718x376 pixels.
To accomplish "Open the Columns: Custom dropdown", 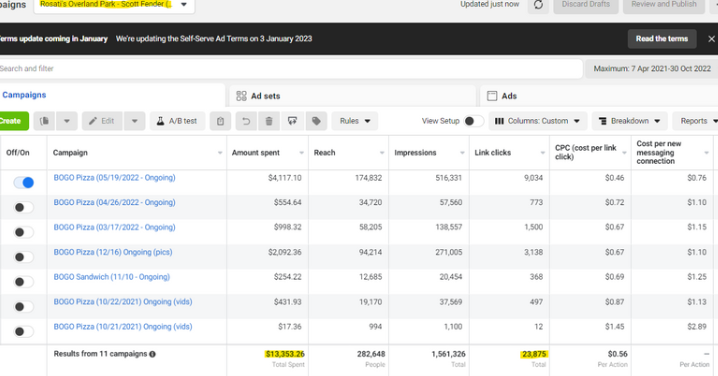I will (538, 121).
